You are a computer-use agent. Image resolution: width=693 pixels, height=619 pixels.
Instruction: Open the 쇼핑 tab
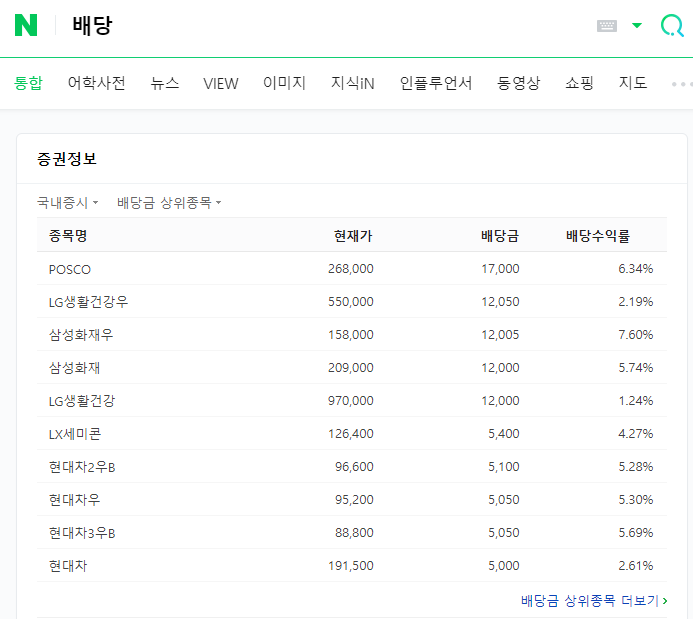579,83
